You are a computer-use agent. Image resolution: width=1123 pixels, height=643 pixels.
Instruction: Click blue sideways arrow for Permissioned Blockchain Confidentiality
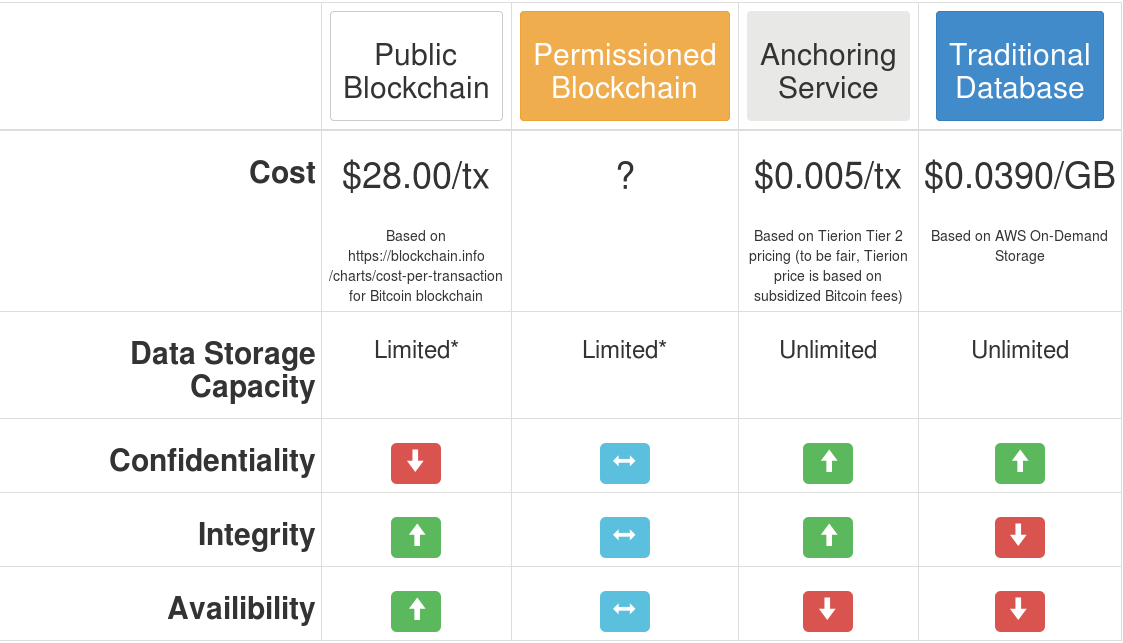pyautogui.click(x=625, y=463)
